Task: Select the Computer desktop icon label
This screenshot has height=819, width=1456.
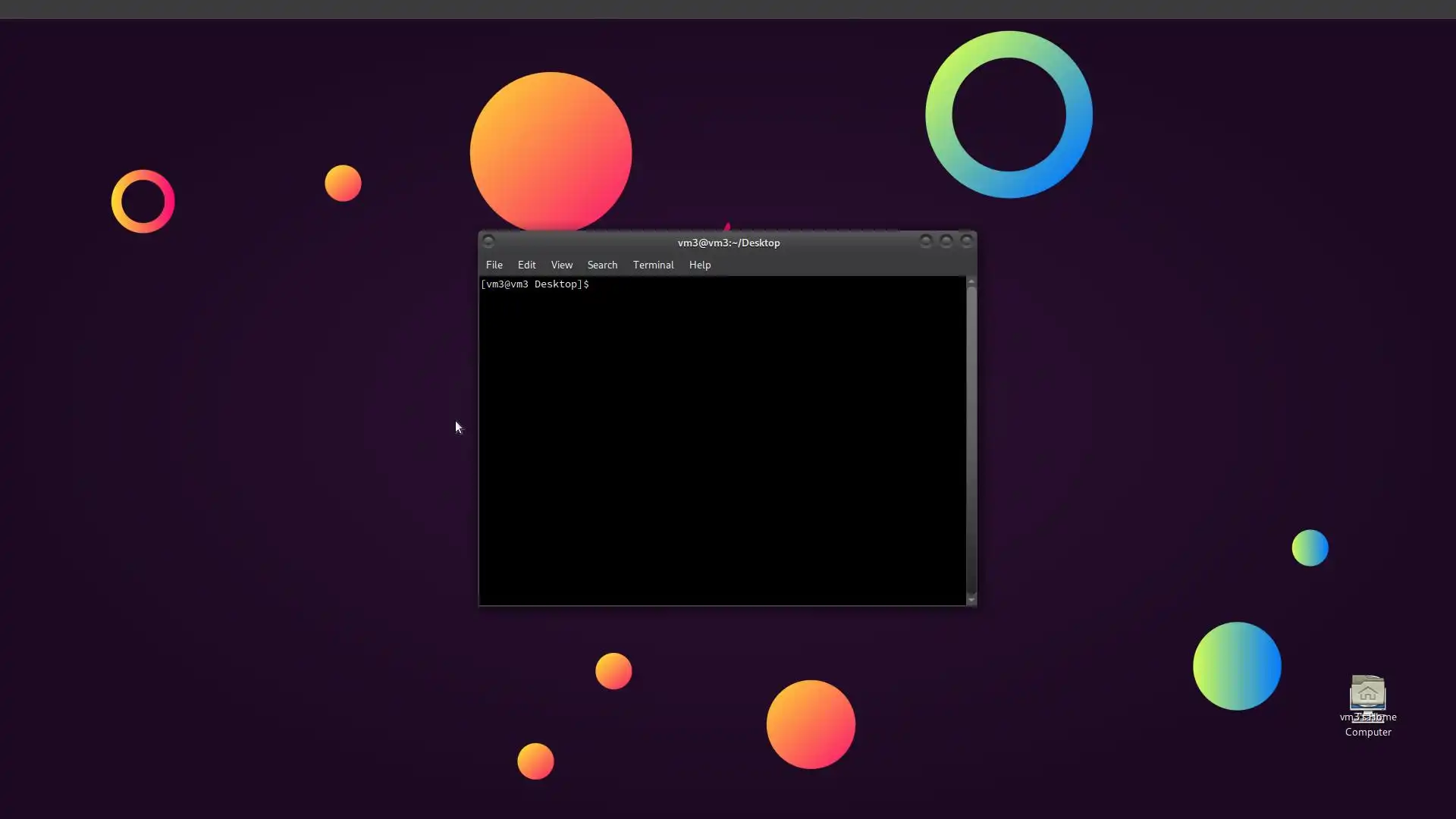Action: pos(1367,733)
